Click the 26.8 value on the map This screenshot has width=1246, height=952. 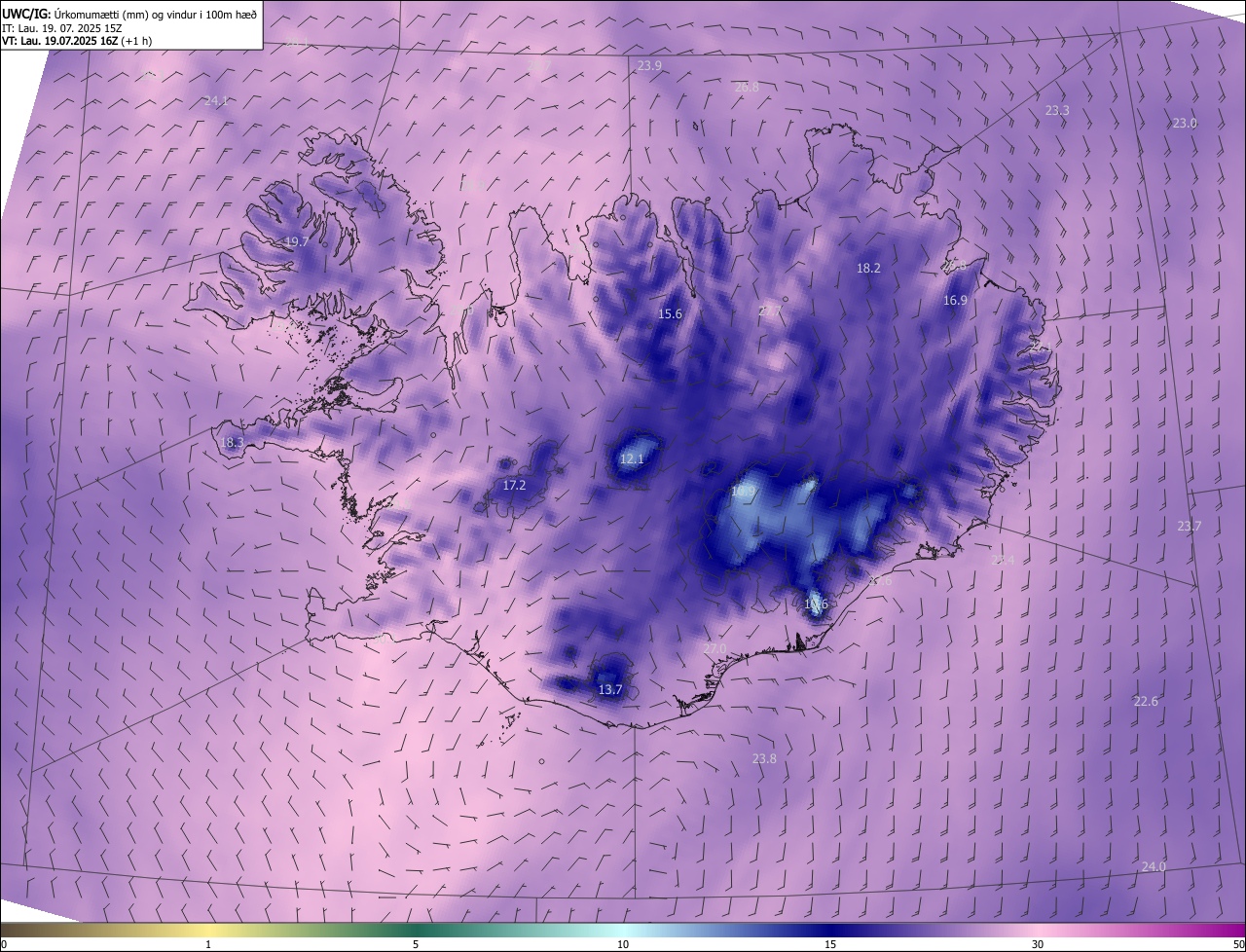point(747,88)
